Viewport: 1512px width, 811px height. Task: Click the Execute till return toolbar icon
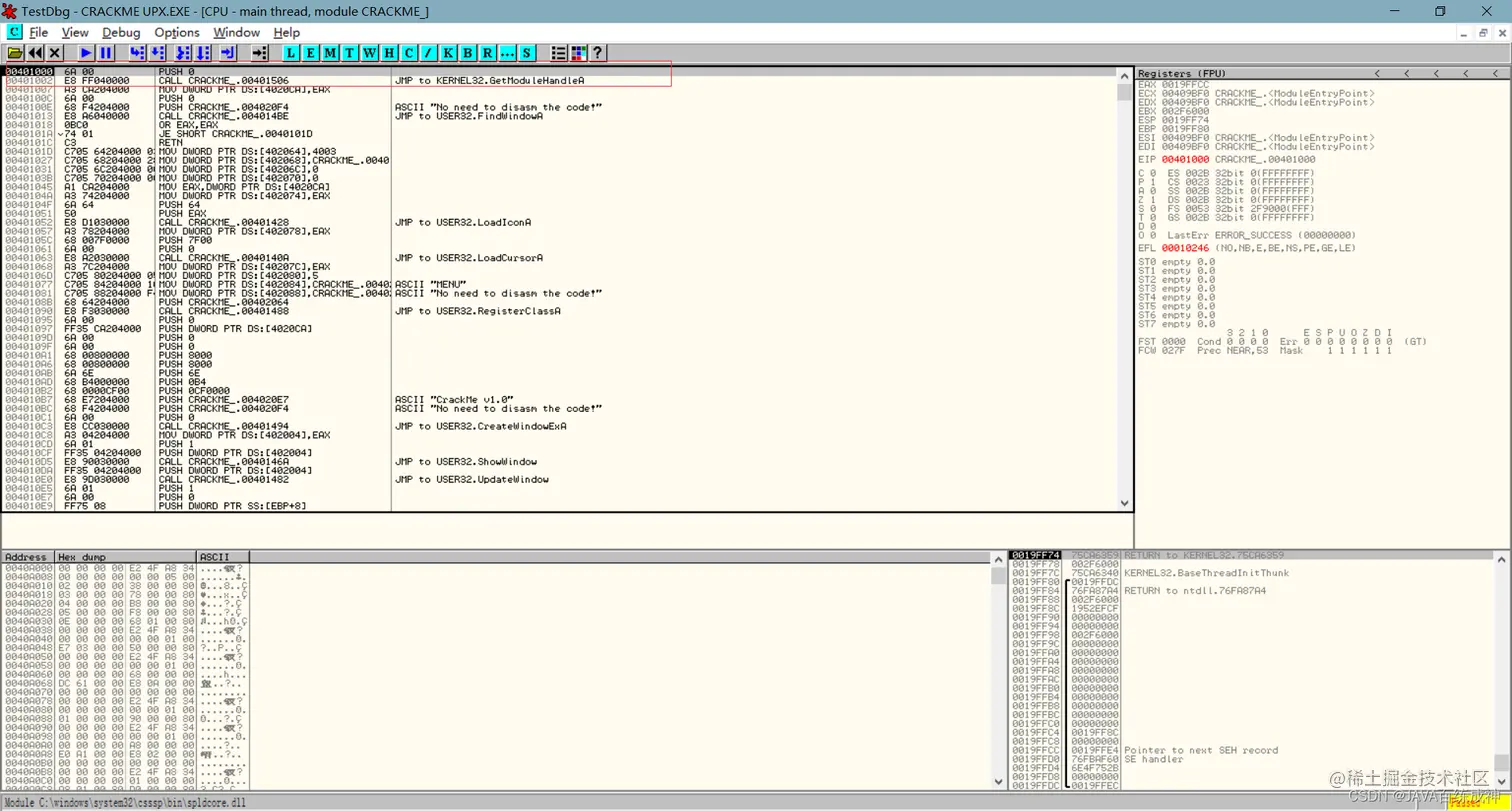pos(228,53)
